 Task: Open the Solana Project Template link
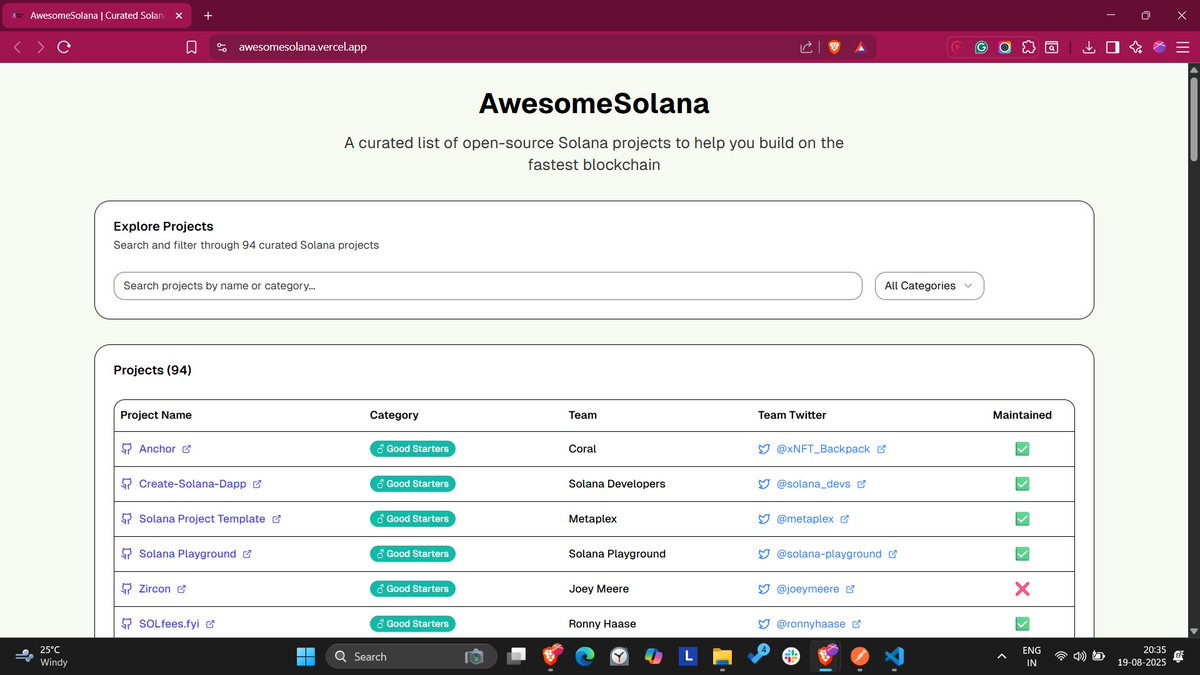202,519
